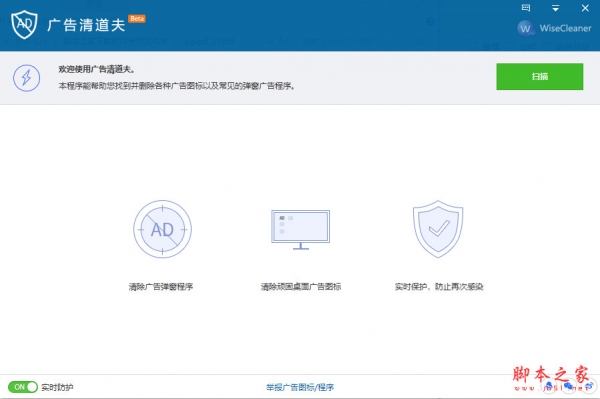Select the 清除广告弹窗程序 label
This screenshot has height=399, width=600.
point(161,287)
